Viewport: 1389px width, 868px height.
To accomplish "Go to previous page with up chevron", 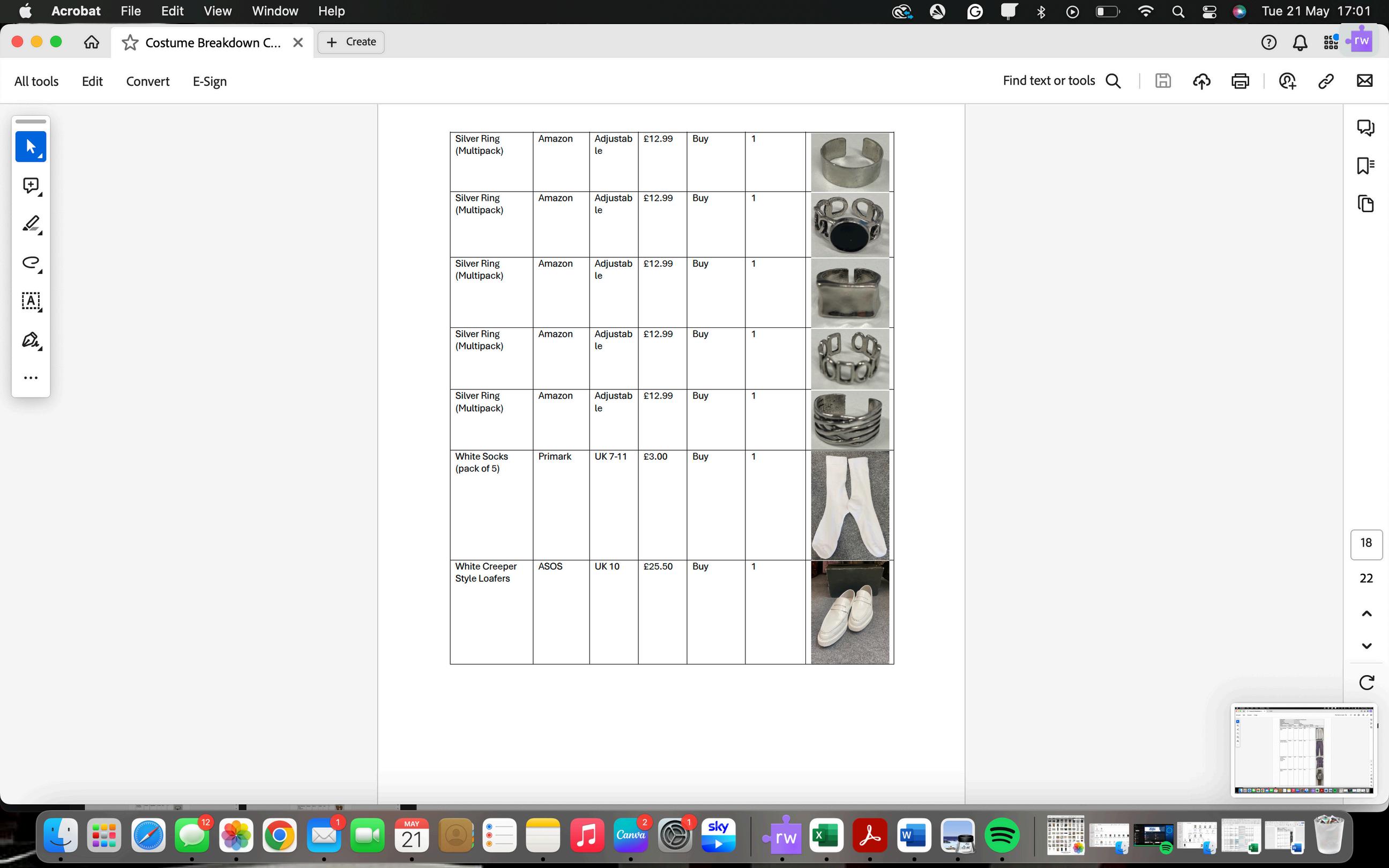I will tap(1366, 613).
